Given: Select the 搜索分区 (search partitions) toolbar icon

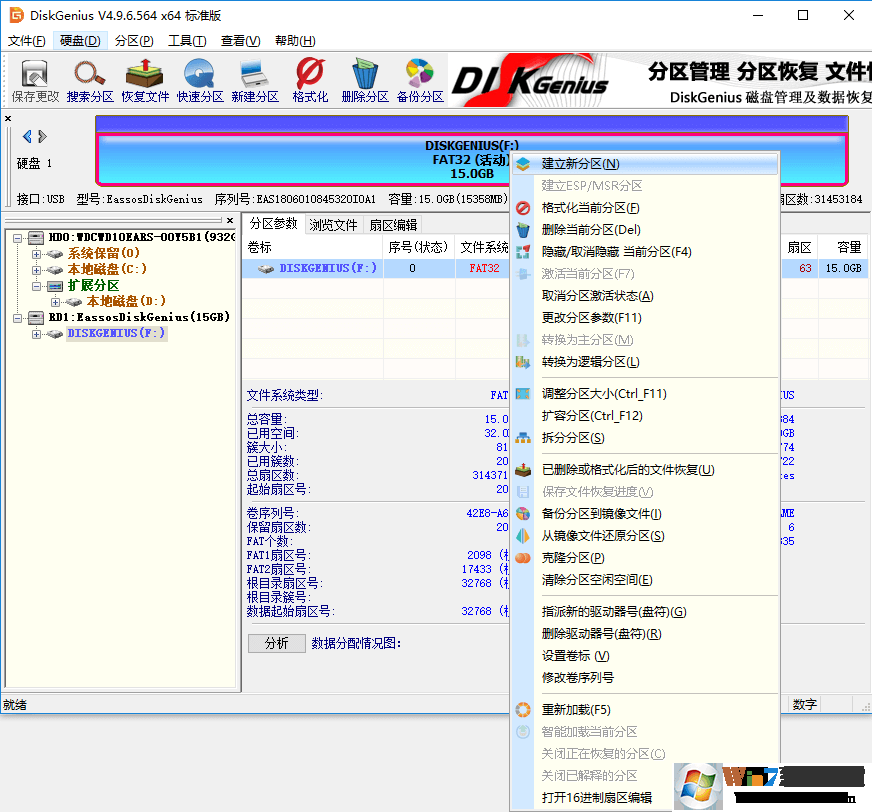Looking at the screenshot, I should click(x=90, y=80).
